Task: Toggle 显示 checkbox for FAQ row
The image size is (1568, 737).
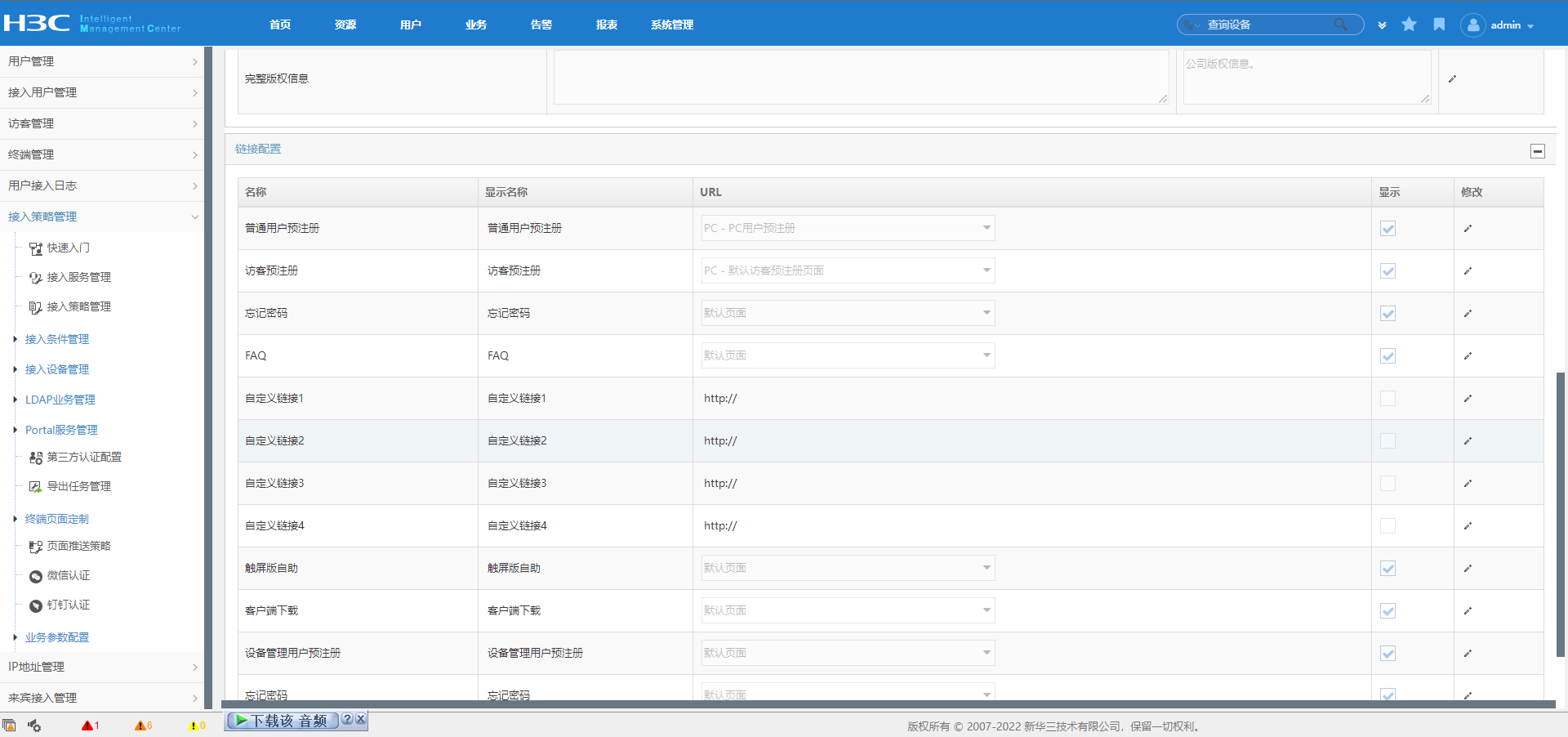Action: click(x=1388, y=356)
